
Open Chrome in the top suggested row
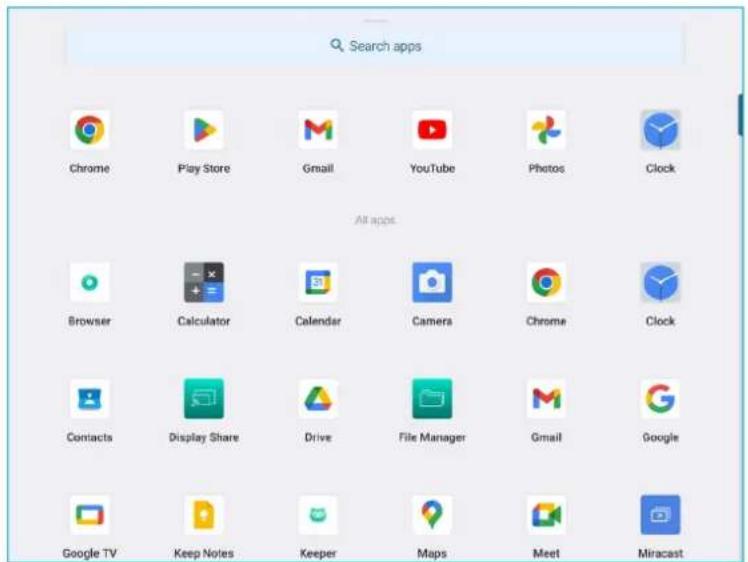[x=89, y=130]
